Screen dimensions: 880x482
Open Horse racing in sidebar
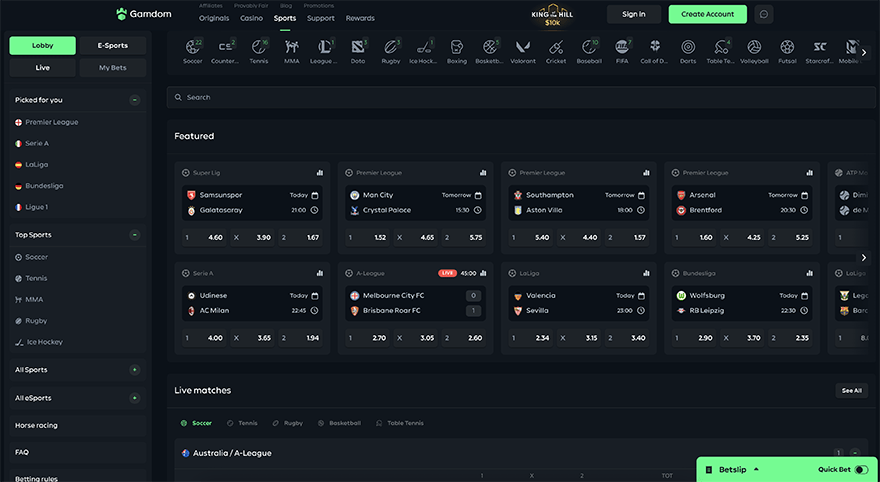(x=78, y=425)
